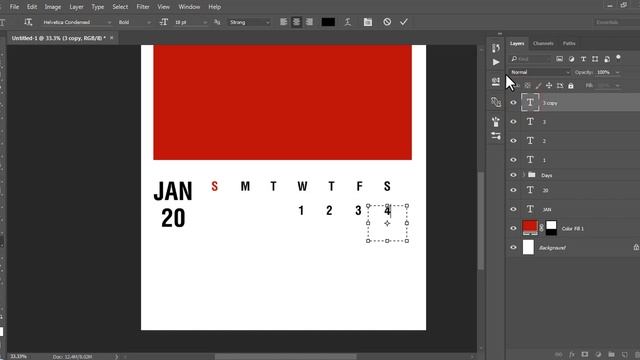Switch to the Channels tab
Screen dimensions: 640x360
click(543, 43)
